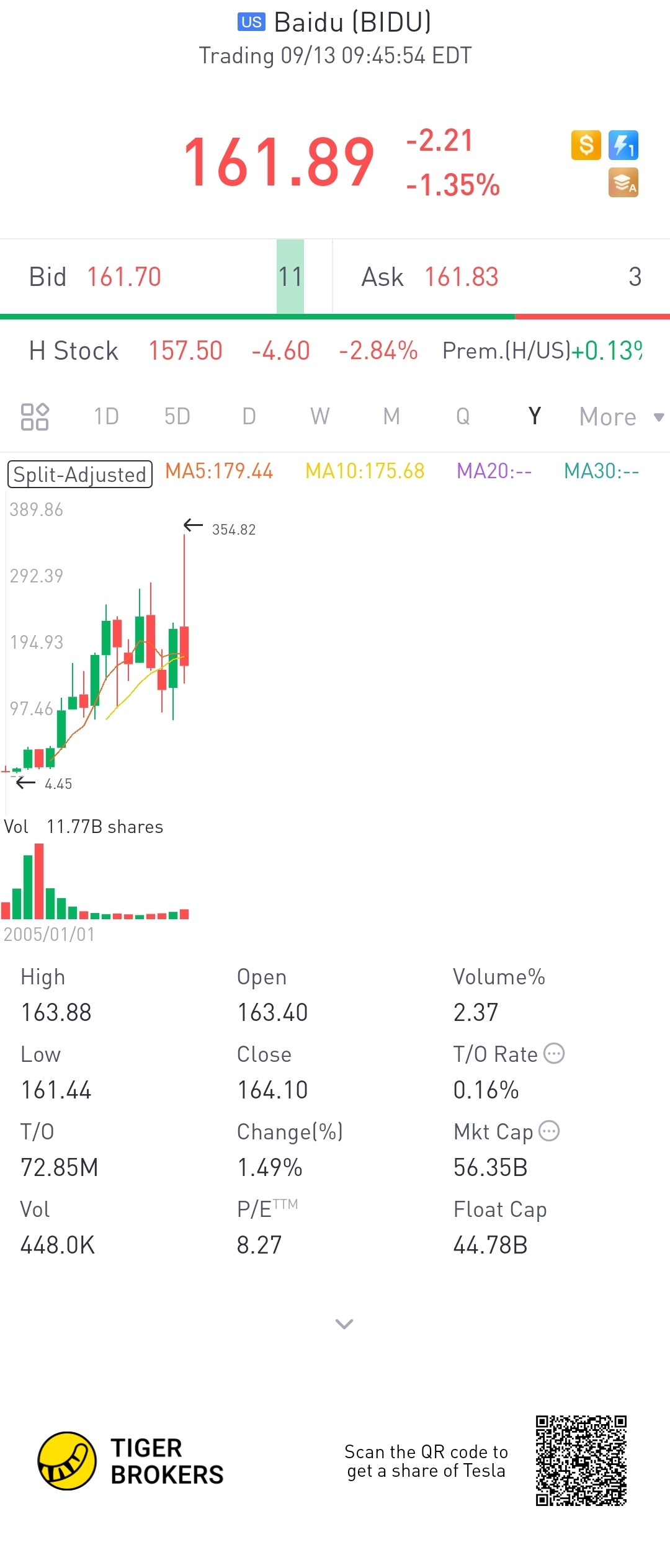Switch chart to 1D view
Screen dimensions: 670x1568
click(106, 416)
